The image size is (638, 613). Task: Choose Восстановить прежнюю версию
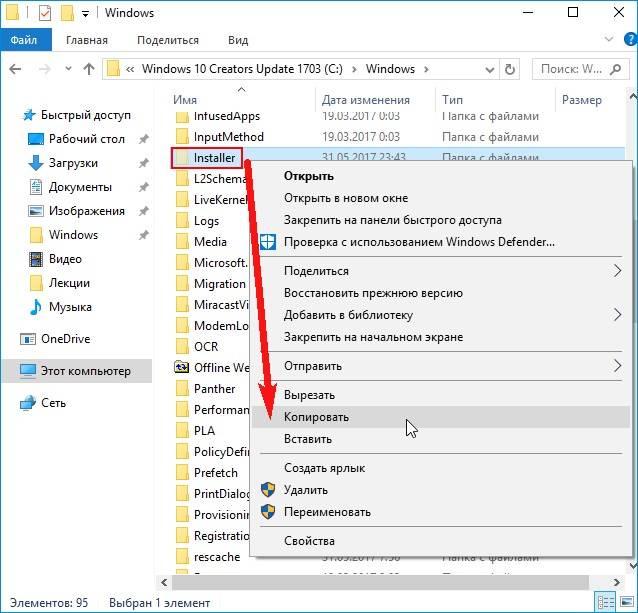[373, 293]
